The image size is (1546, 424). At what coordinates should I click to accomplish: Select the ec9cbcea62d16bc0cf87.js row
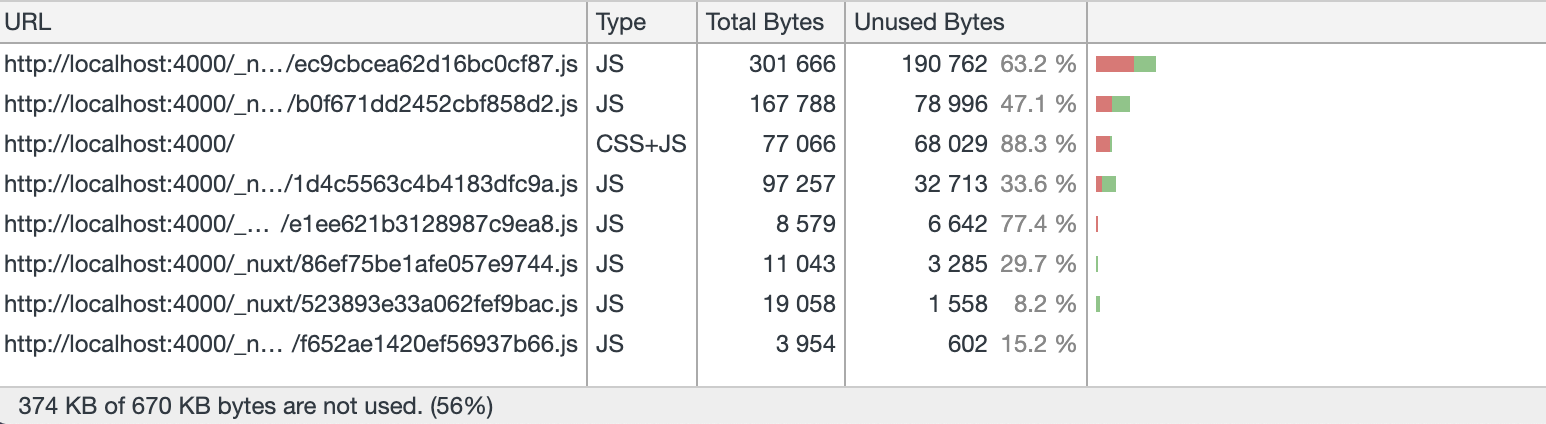coord(291,64)
